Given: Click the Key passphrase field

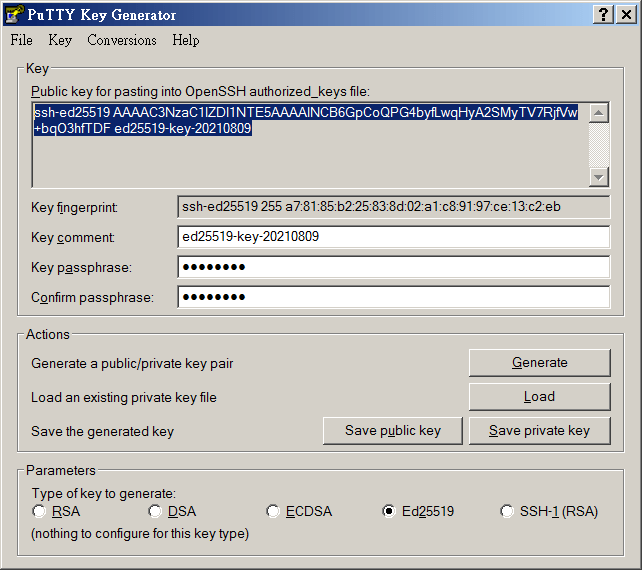Looking at the screenshot, I should coord(393,267).
